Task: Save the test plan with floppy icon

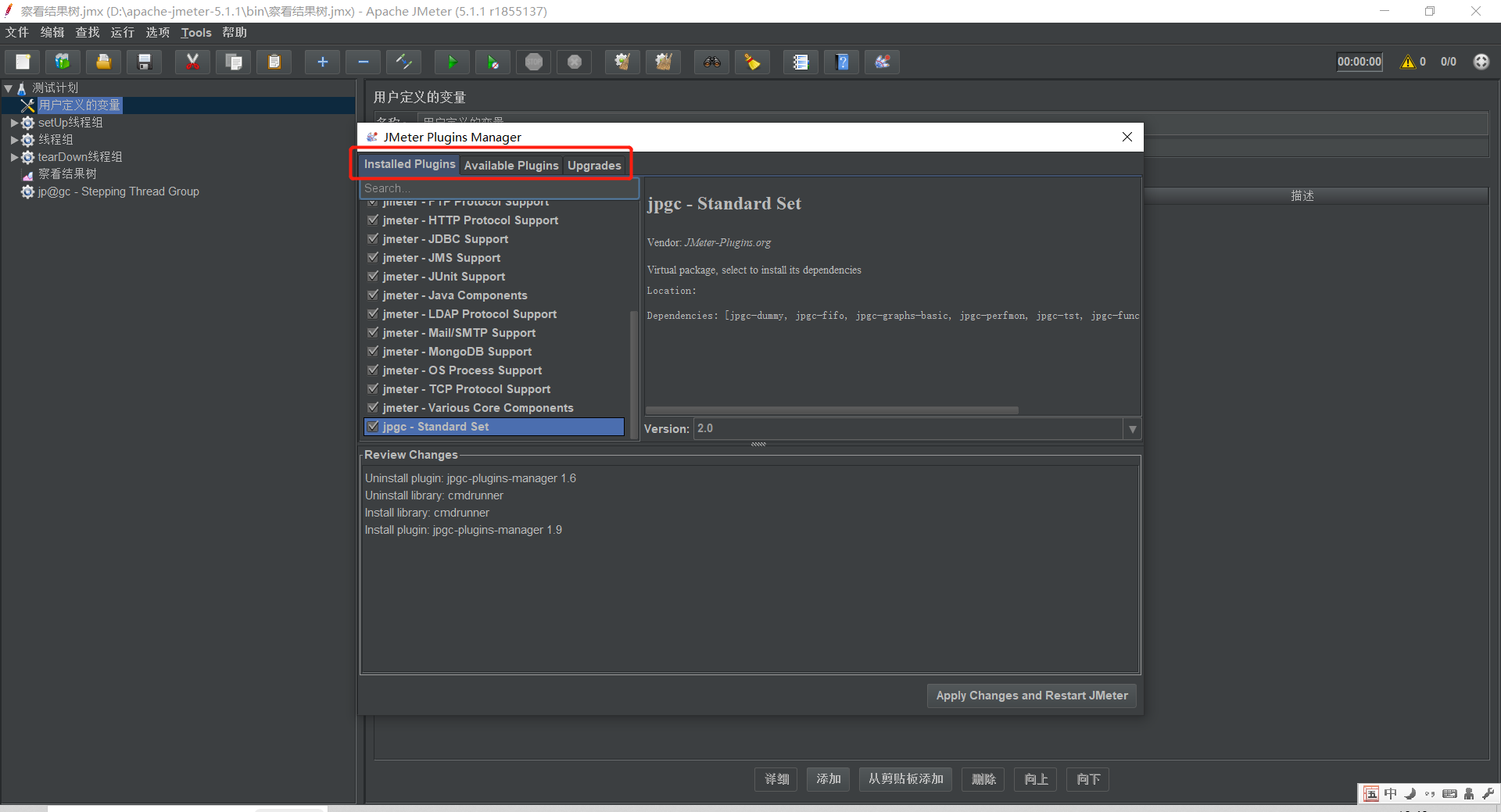Action: coord(144,62)
